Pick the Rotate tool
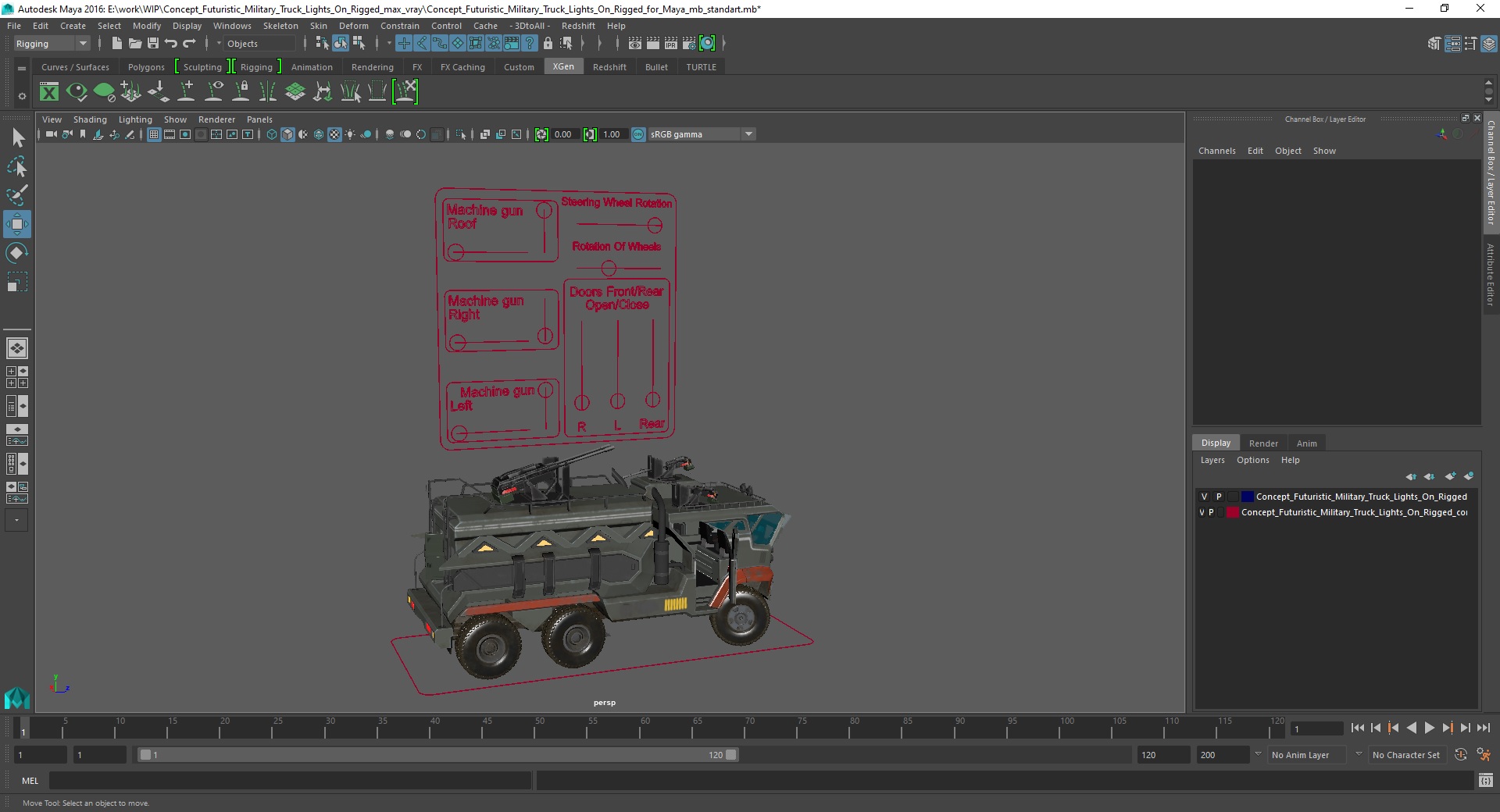Image resolution: width=1500 pixels, height=812 pixels. [17, 253]
